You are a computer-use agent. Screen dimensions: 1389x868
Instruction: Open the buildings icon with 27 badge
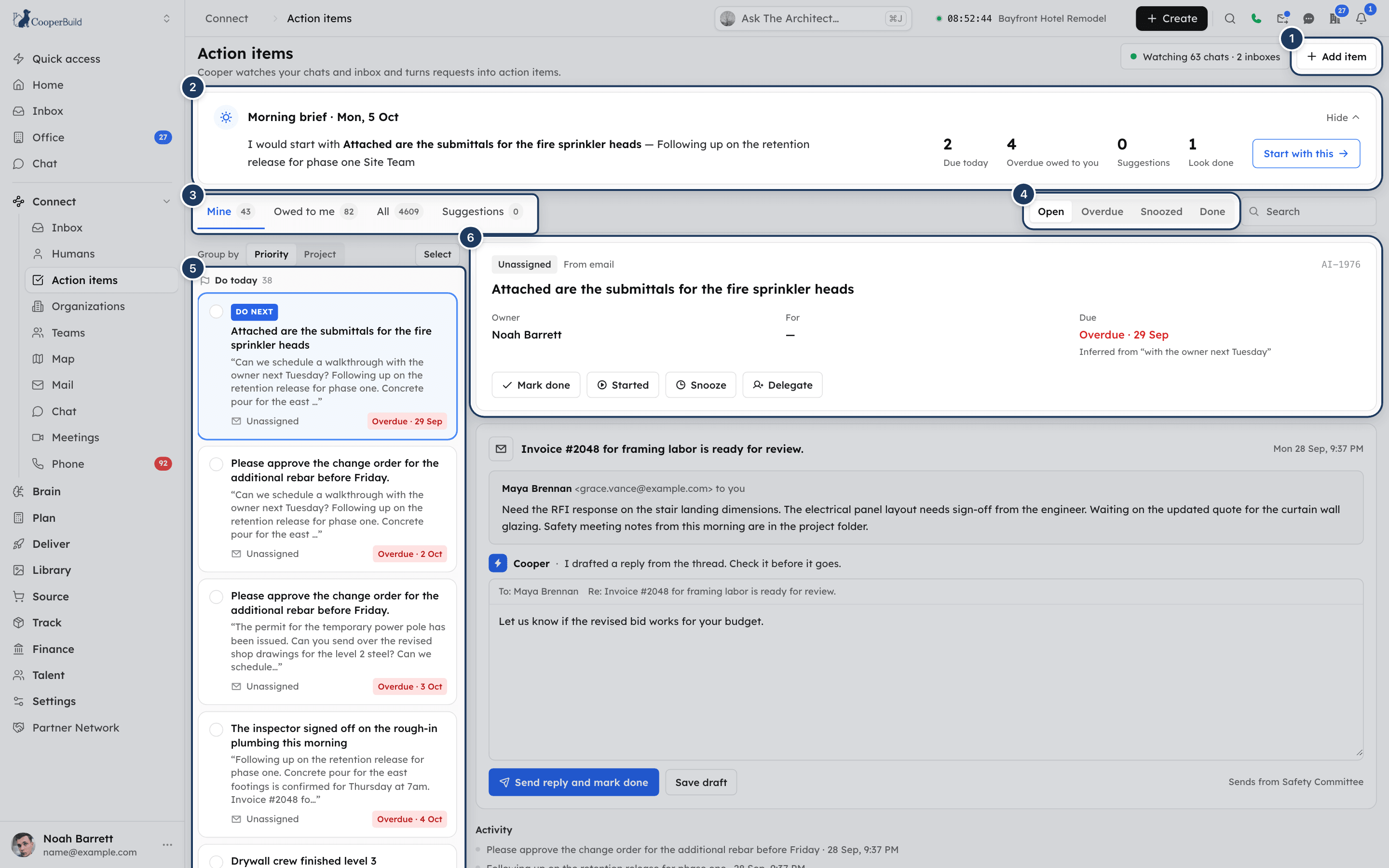[1335, 18]
